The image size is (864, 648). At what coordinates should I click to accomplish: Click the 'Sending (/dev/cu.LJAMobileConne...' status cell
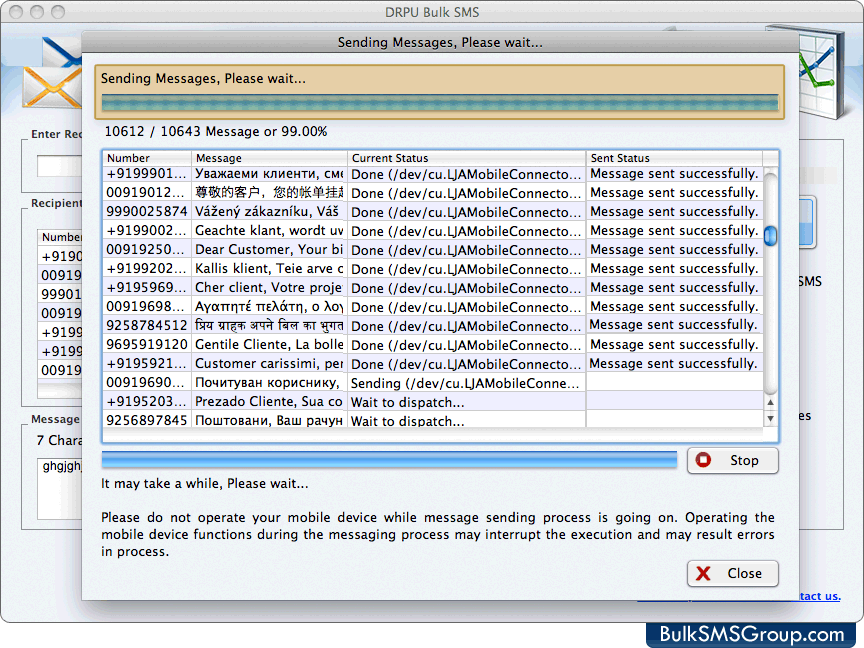tap(466, 383)
